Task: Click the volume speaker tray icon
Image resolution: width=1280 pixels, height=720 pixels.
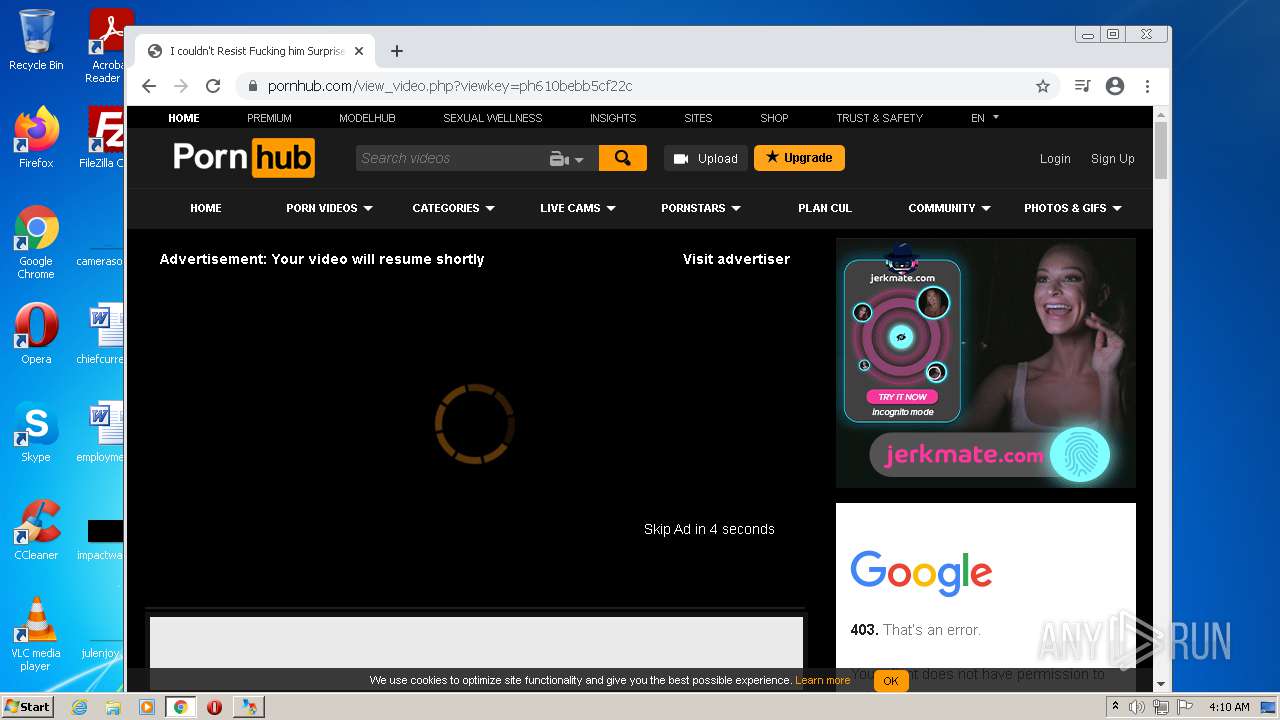Action: click(x=1136, y=707)
